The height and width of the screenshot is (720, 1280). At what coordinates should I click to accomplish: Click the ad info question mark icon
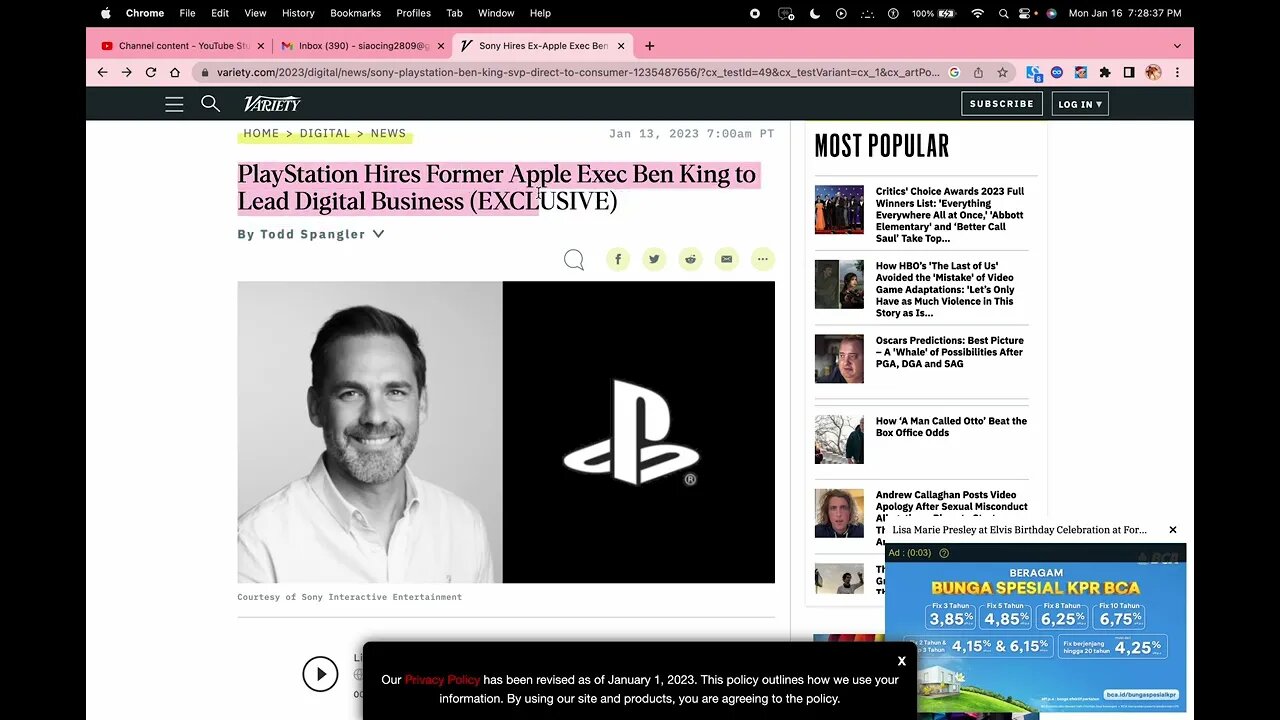tap(944, 553)
